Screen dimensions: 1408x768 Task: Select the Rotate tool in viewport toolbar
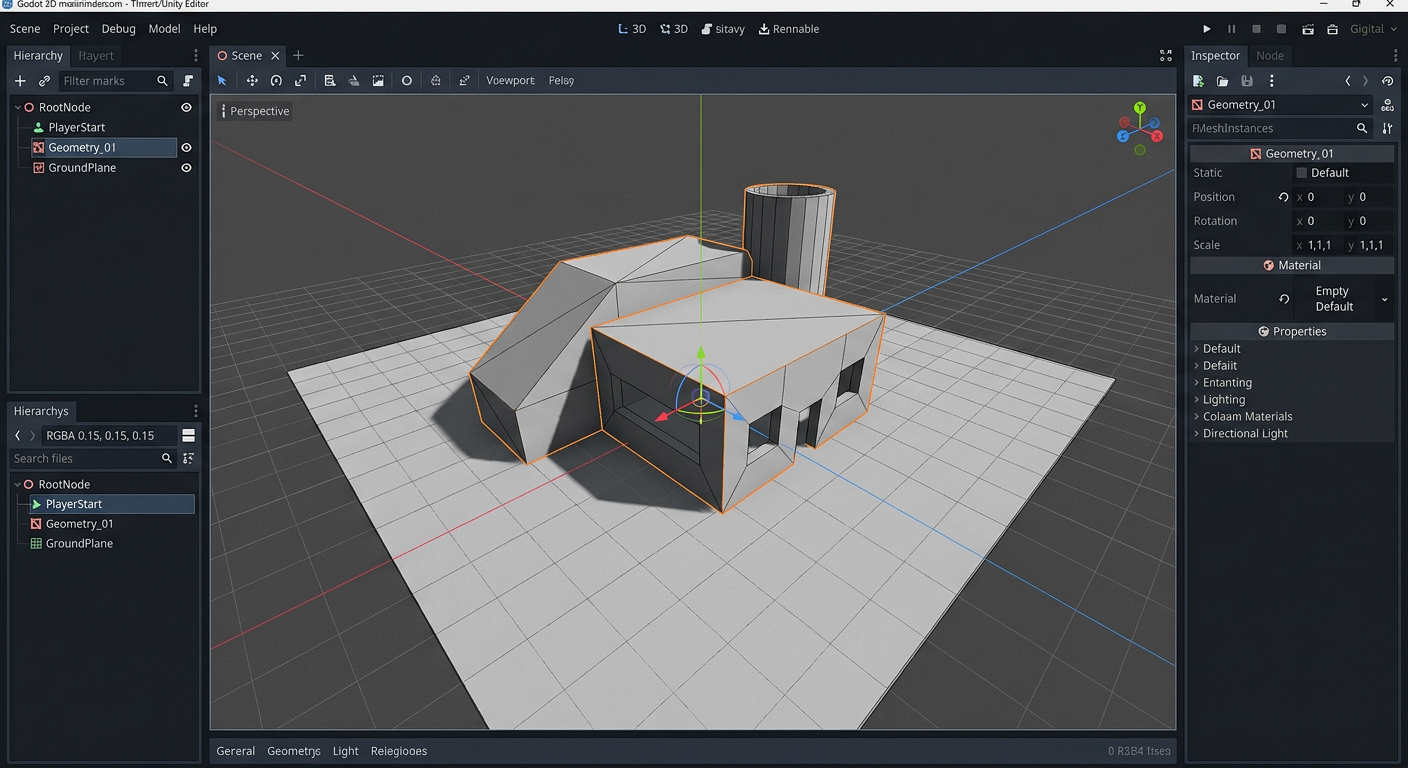pos(276,80)
